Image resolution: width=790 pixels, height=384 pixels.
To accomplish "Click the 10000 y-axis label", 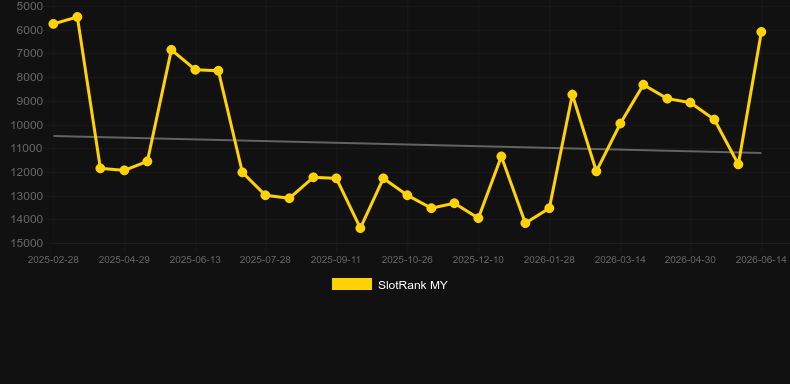I will [27, 125].
